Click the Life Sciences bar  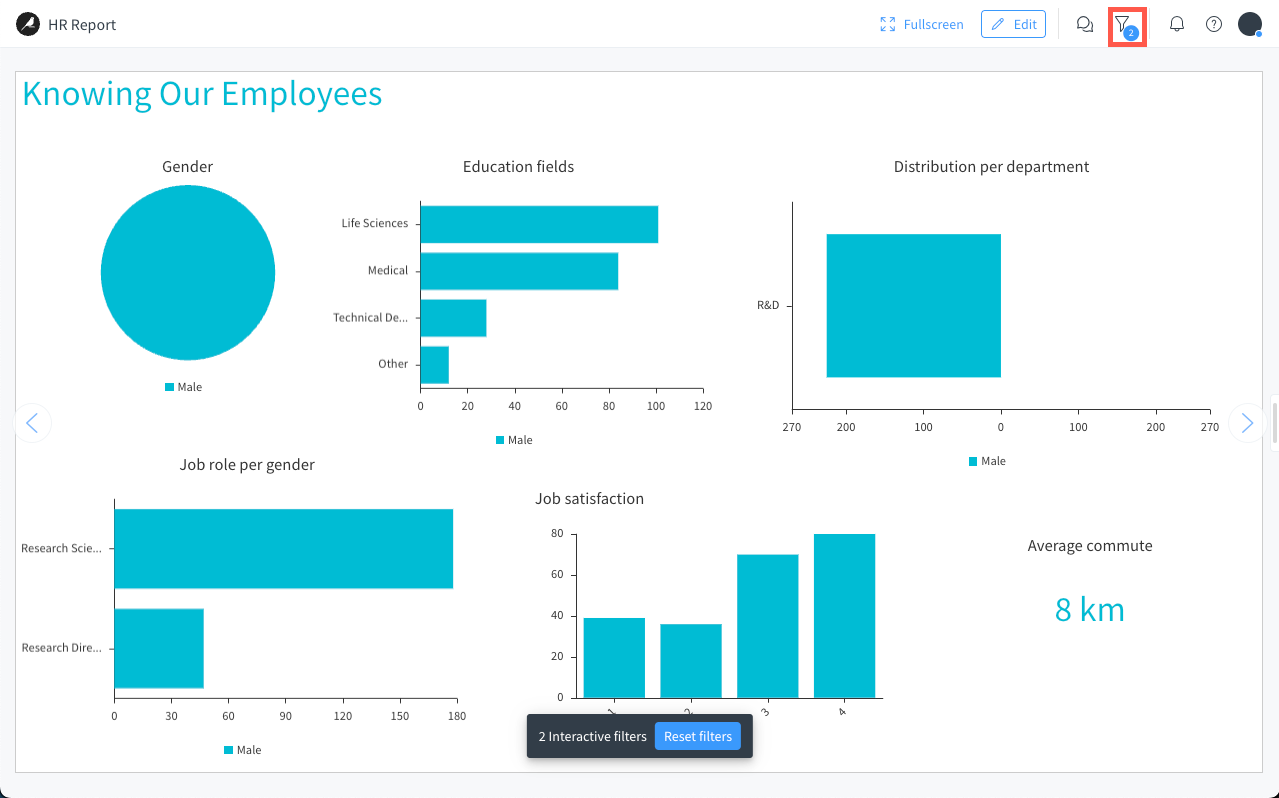point(539,224)
